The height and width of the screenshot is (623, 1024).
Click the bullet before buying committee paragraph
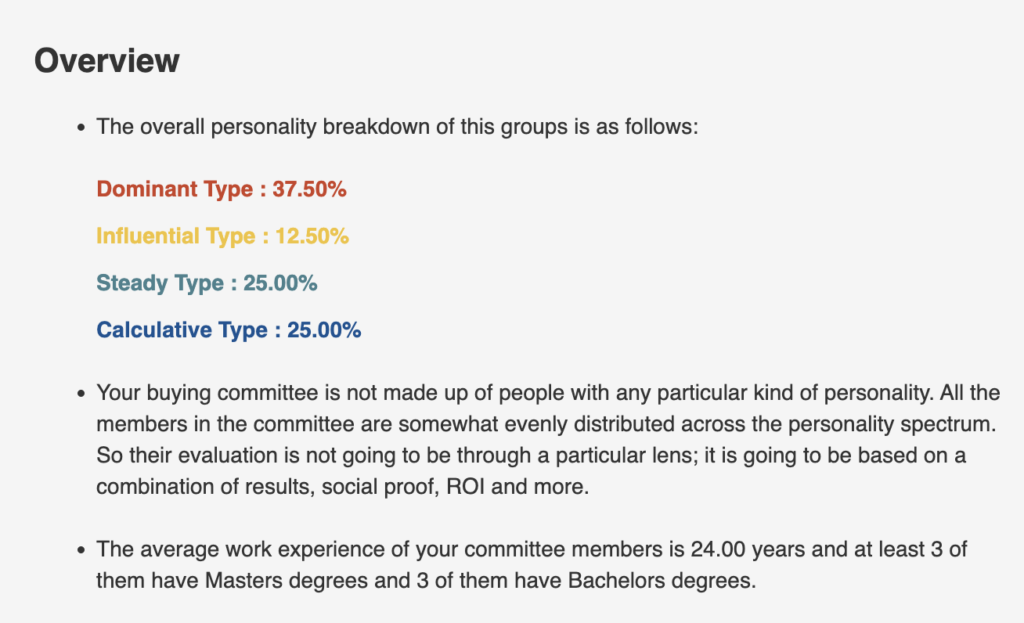tap(81, 394)
